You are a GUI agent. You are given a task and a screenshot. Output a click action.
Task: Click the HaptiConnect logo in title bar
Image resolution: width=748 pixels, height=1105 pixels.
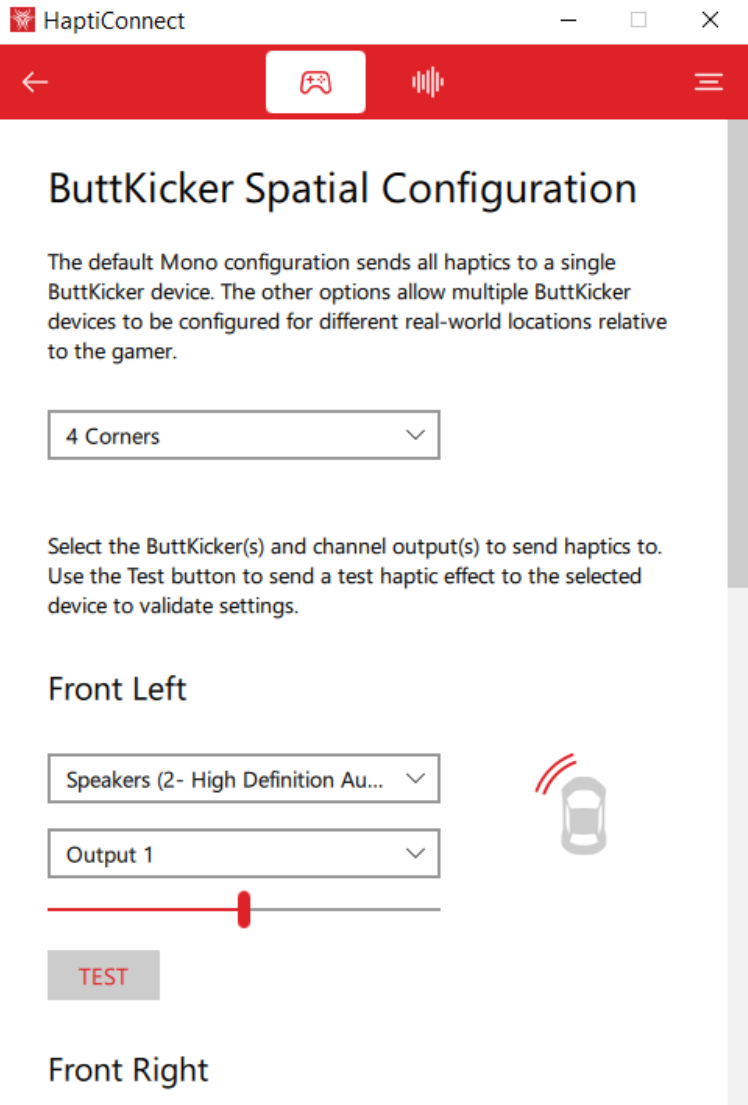[x=22, y=20]
